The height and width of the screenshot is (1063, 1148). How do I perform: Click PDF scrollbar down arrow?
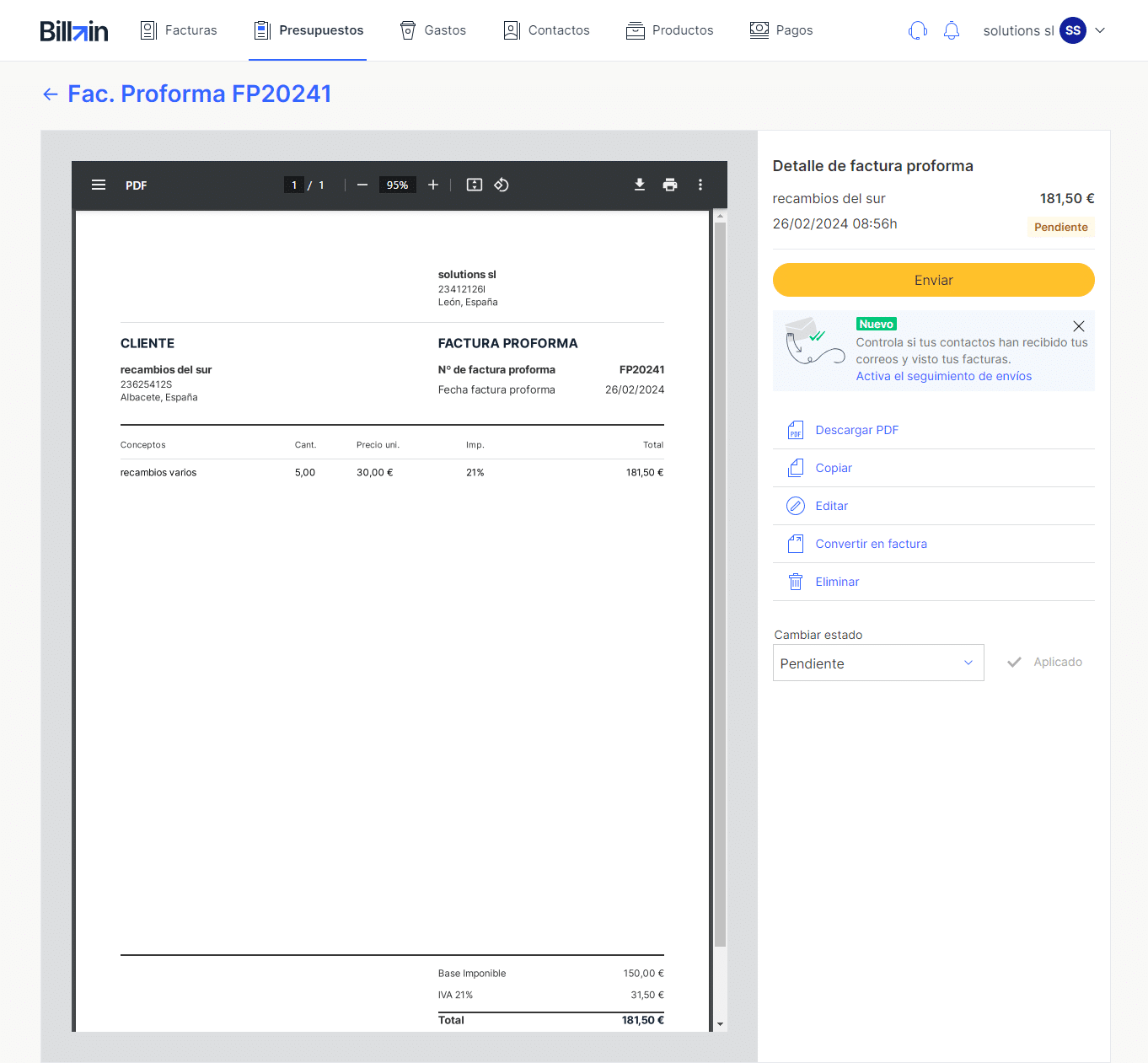pos(720,1024)
